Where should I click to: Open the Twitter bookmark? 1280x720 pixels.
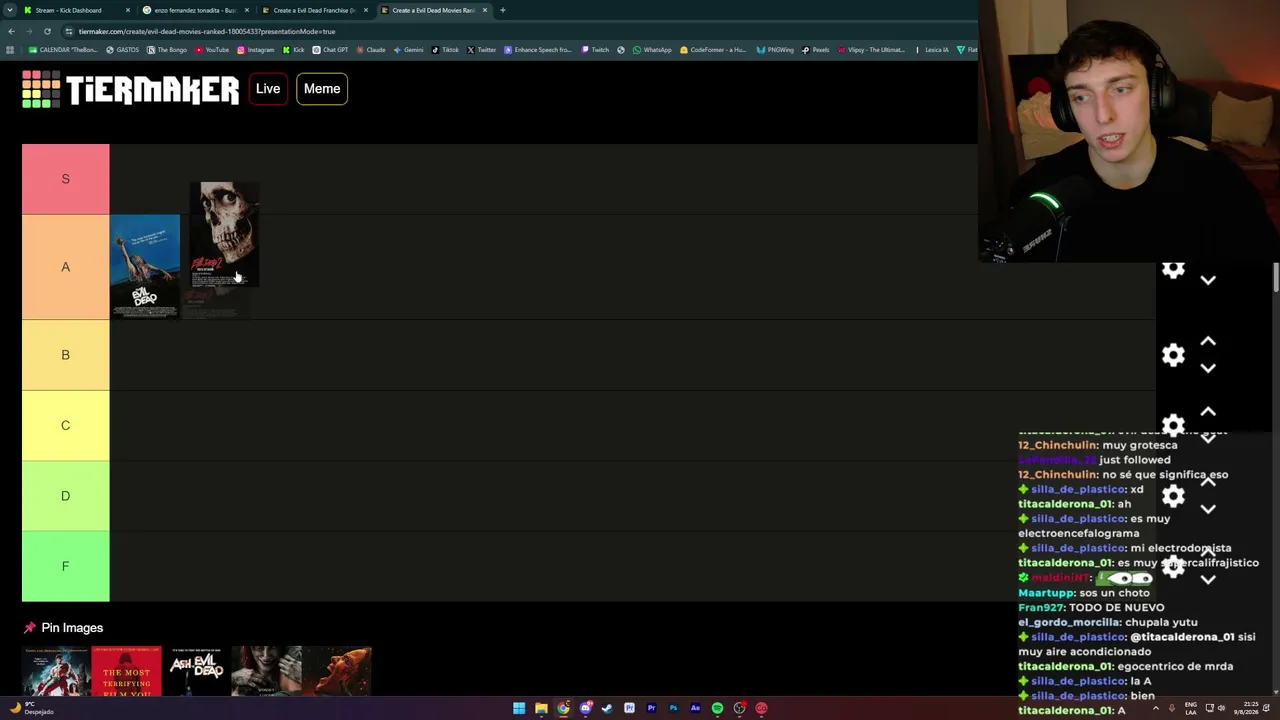[x=482, y=50]
